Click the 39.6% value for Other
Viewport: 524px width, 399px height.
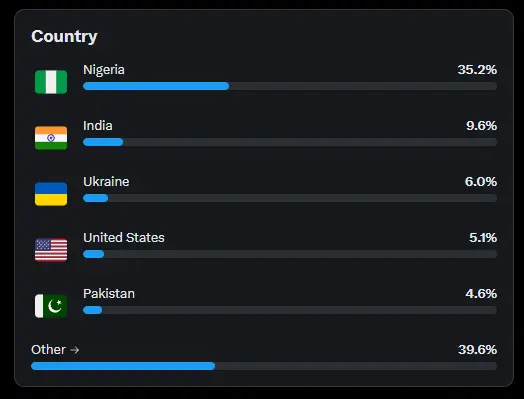click(x=477, y=350)
